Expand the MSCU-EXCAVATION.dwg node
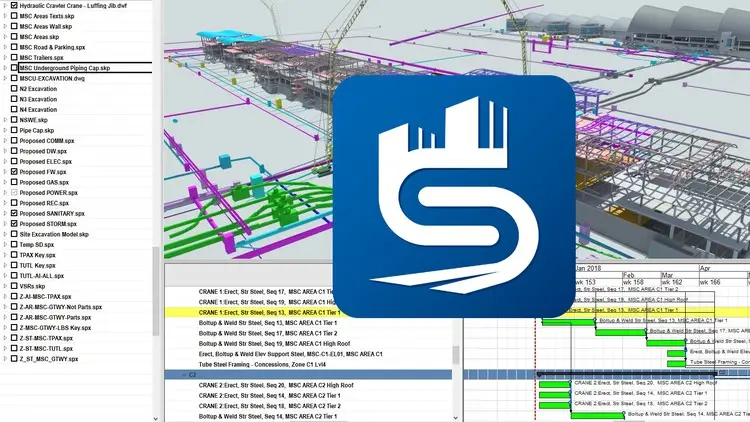 coord(5,78)
